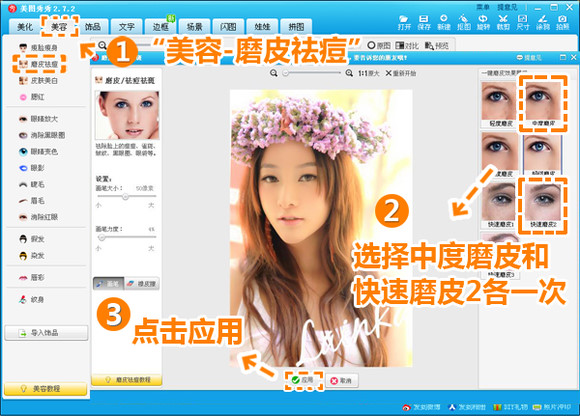580x416 pixels.
Task: Choose the 睫毛 eyelash tool
Action: point(32,184)
